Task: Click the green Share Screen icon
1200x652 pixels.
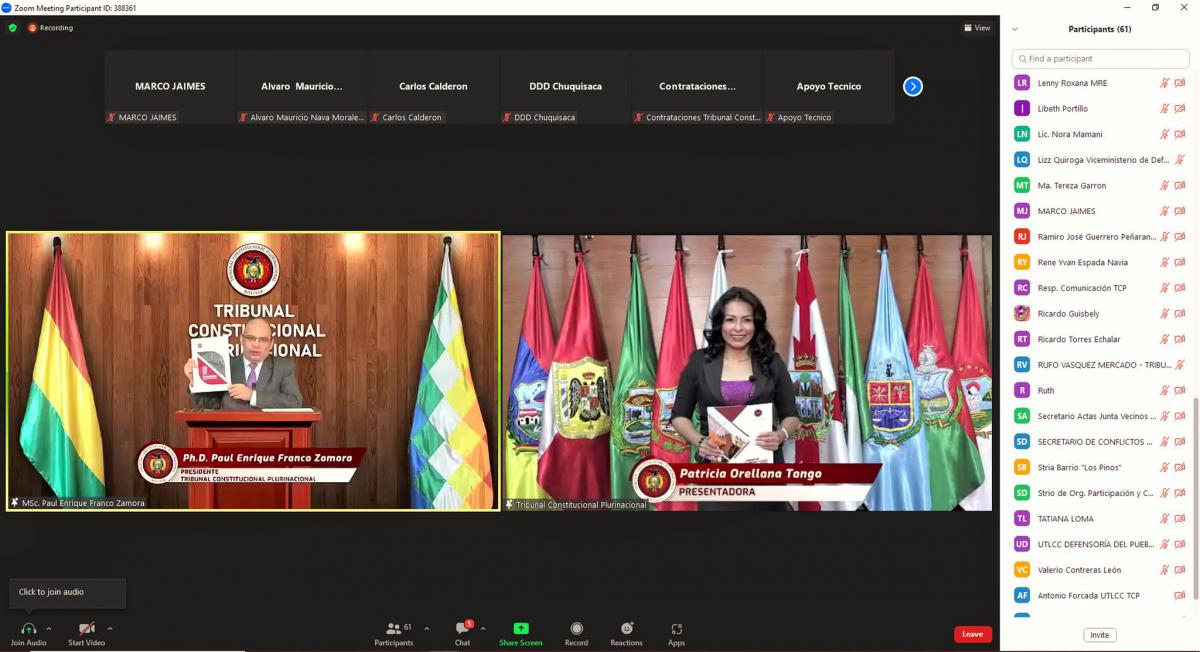Action: pyautogui.click(x=520, y=629)
